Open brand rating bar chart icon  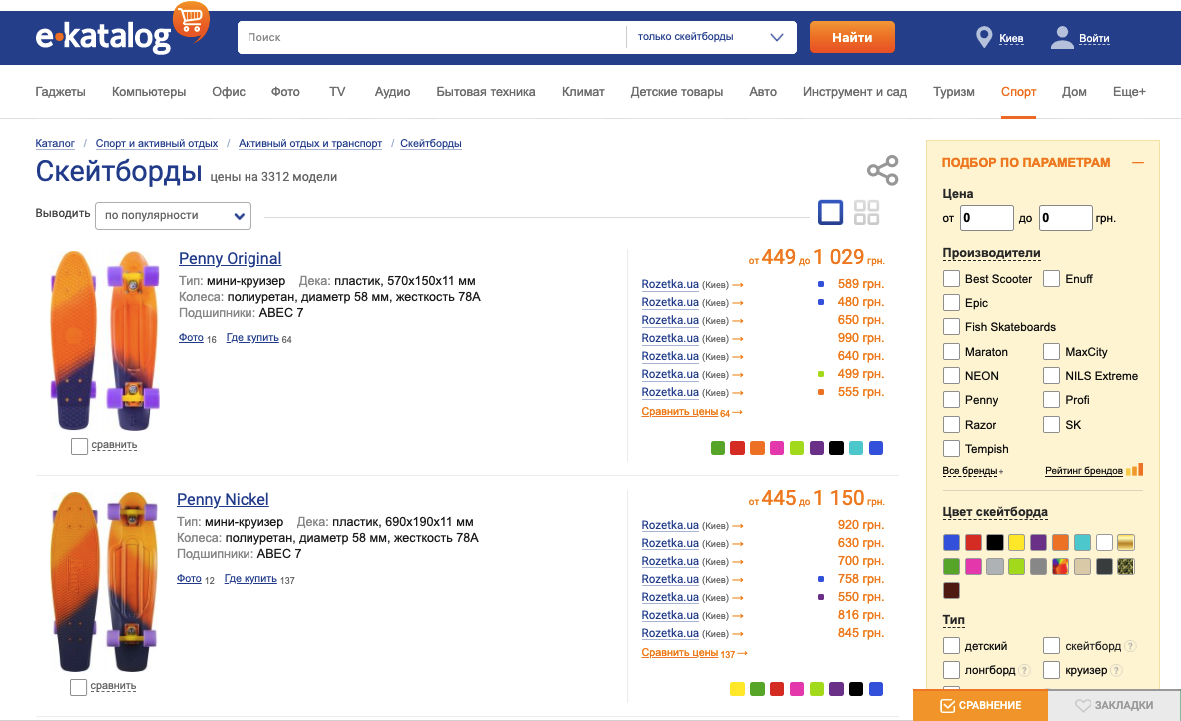point(1134,470)
